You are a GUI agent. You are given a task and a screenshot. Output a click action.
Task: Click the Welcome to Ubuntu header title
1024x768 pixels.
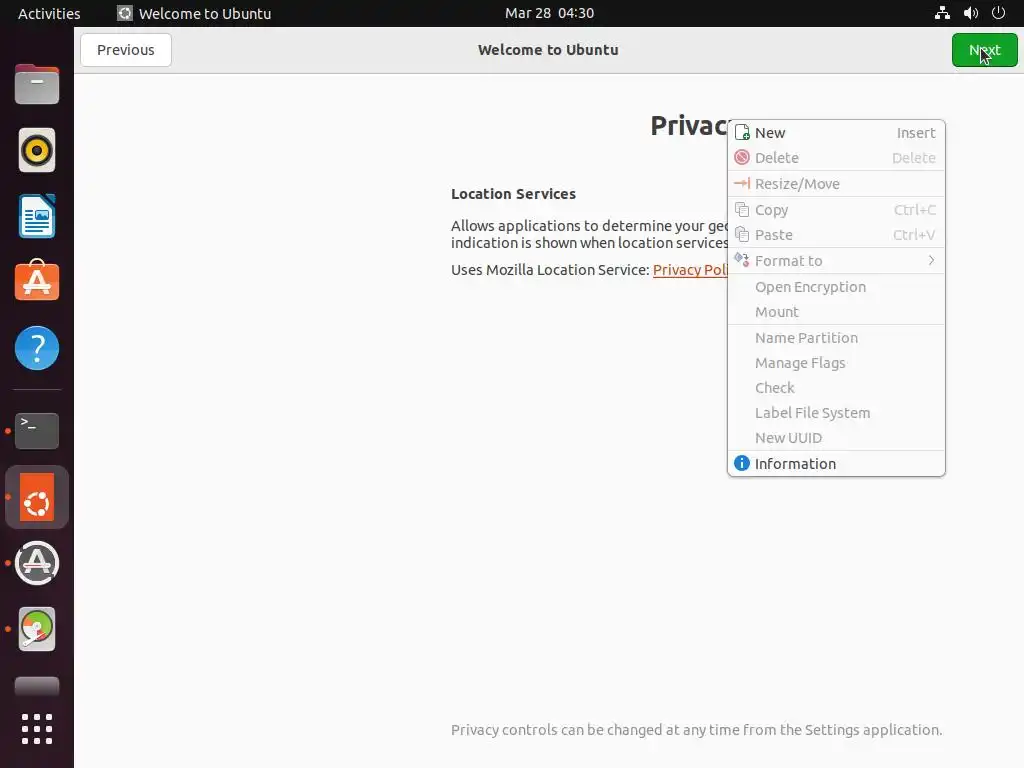548,50
